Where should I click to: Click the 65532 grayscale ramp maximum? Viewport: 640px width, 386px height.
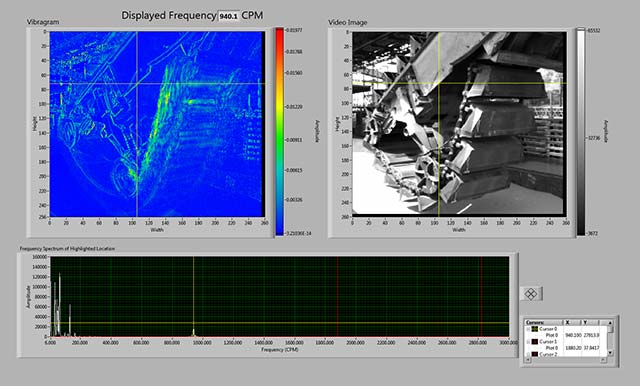593,31
